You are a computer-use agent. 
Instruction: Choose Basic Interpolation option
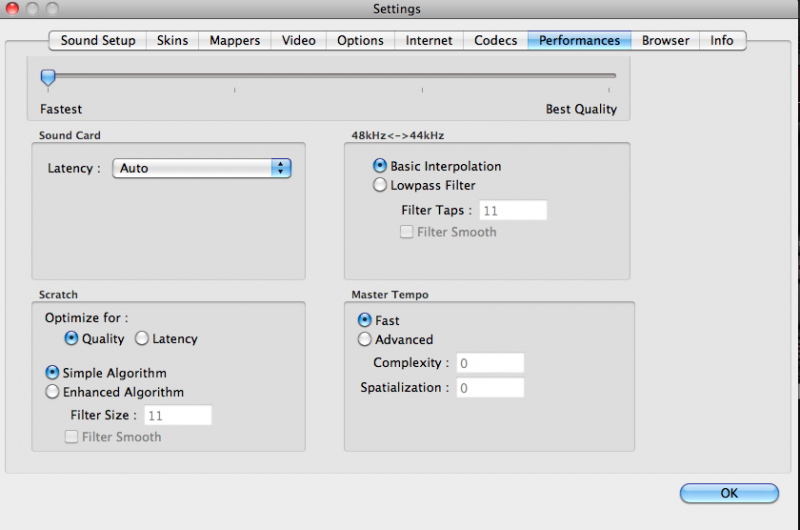380,165
